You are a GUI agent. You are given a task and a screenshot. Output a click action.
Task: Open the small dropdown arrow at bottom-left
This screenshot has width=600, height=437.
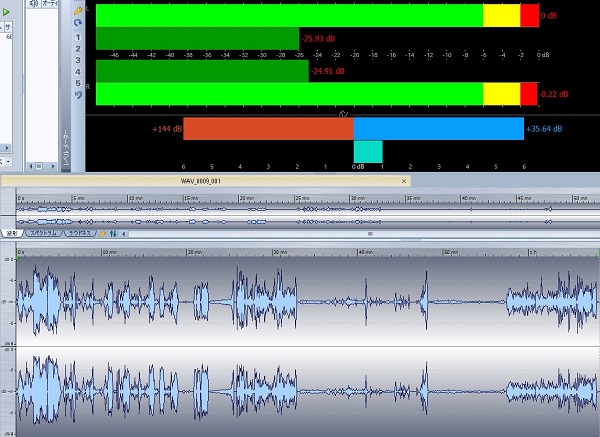click(x=8, y=162)
